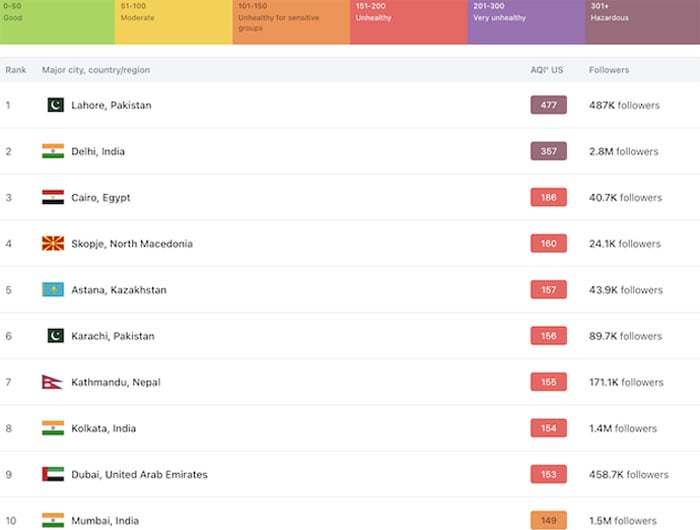The width and height of the screenshot is (700, 530).
Task: Click the 1.4M followers text
Action: [623, 428]
